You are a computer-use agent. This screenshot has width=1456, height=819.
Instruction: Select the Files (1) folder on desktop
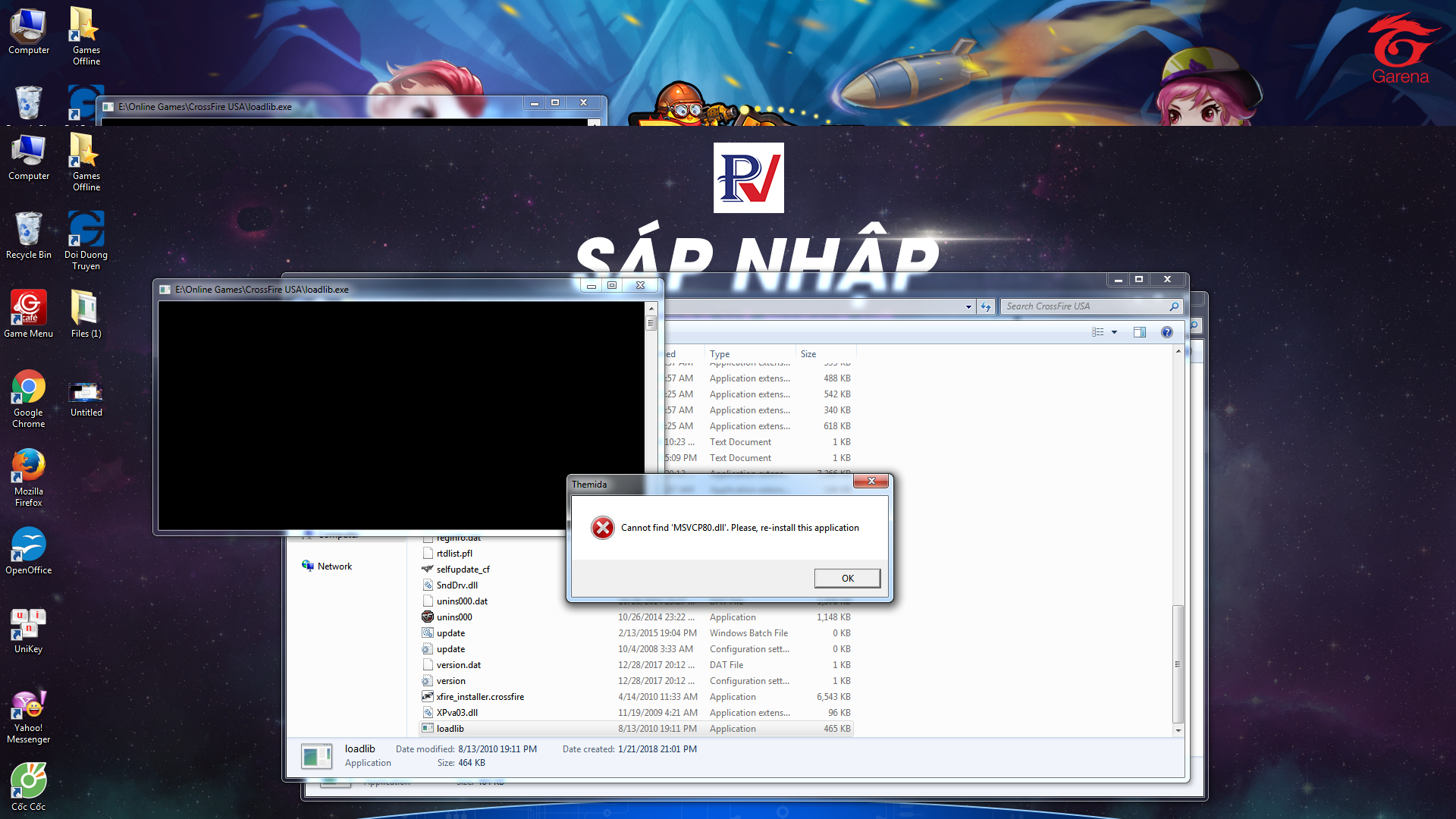(x=86, y=313)
